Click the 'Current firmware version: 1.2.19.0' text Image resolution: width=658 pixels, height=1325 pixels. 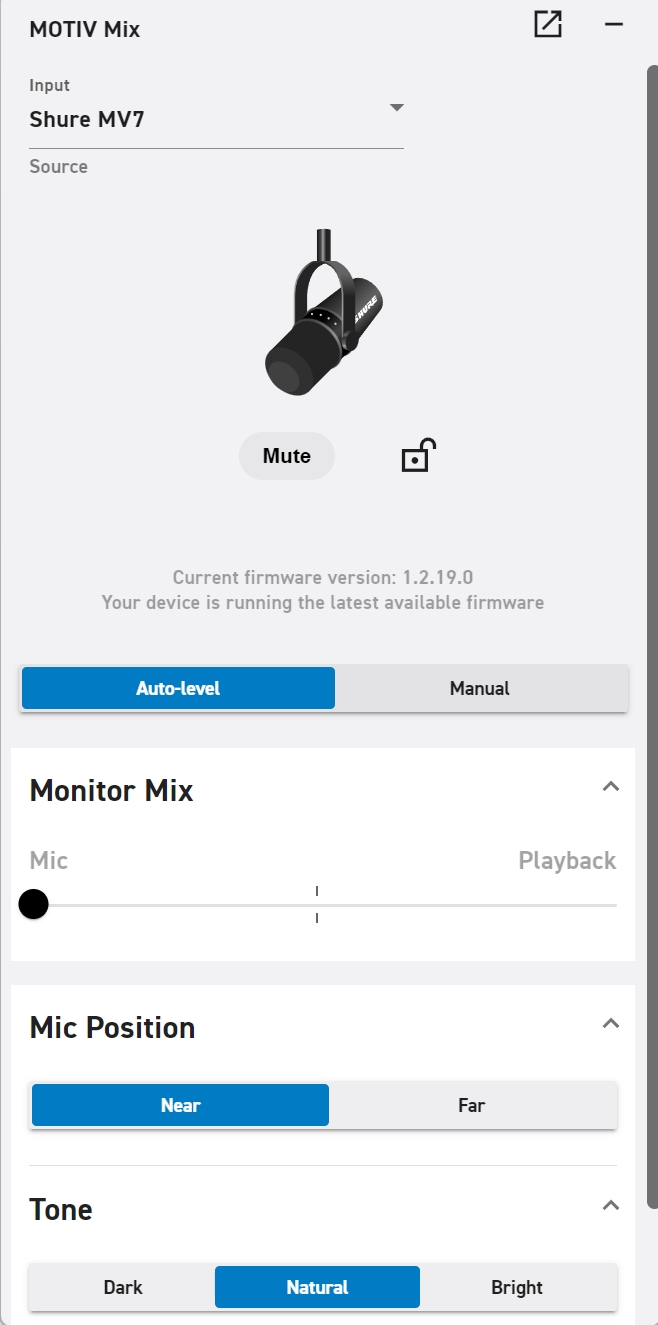click(323, 577)
